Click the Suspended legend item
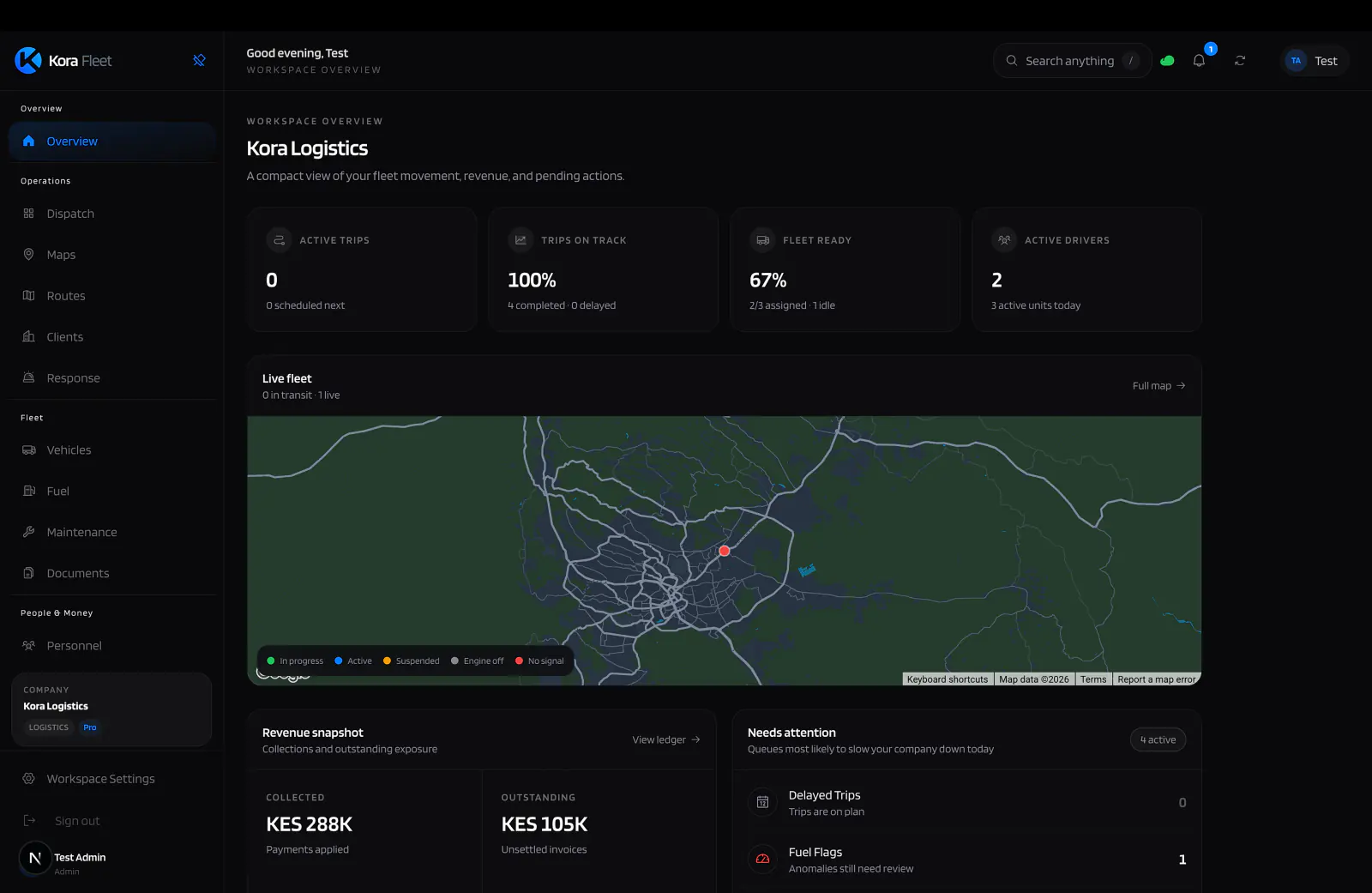The width and height of the screenshot is (1372, 893). [x=411, y=661]
